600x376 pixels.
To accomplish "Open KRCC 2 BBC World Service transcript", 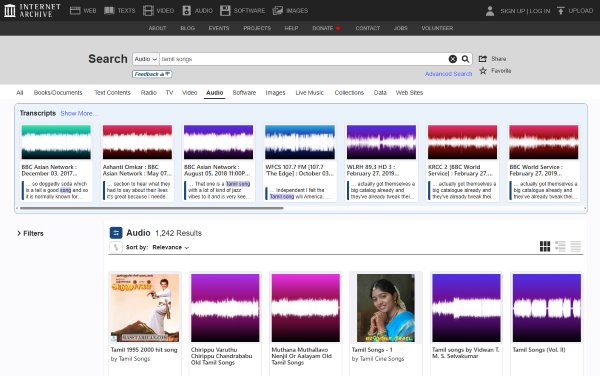I will (462, 163).
